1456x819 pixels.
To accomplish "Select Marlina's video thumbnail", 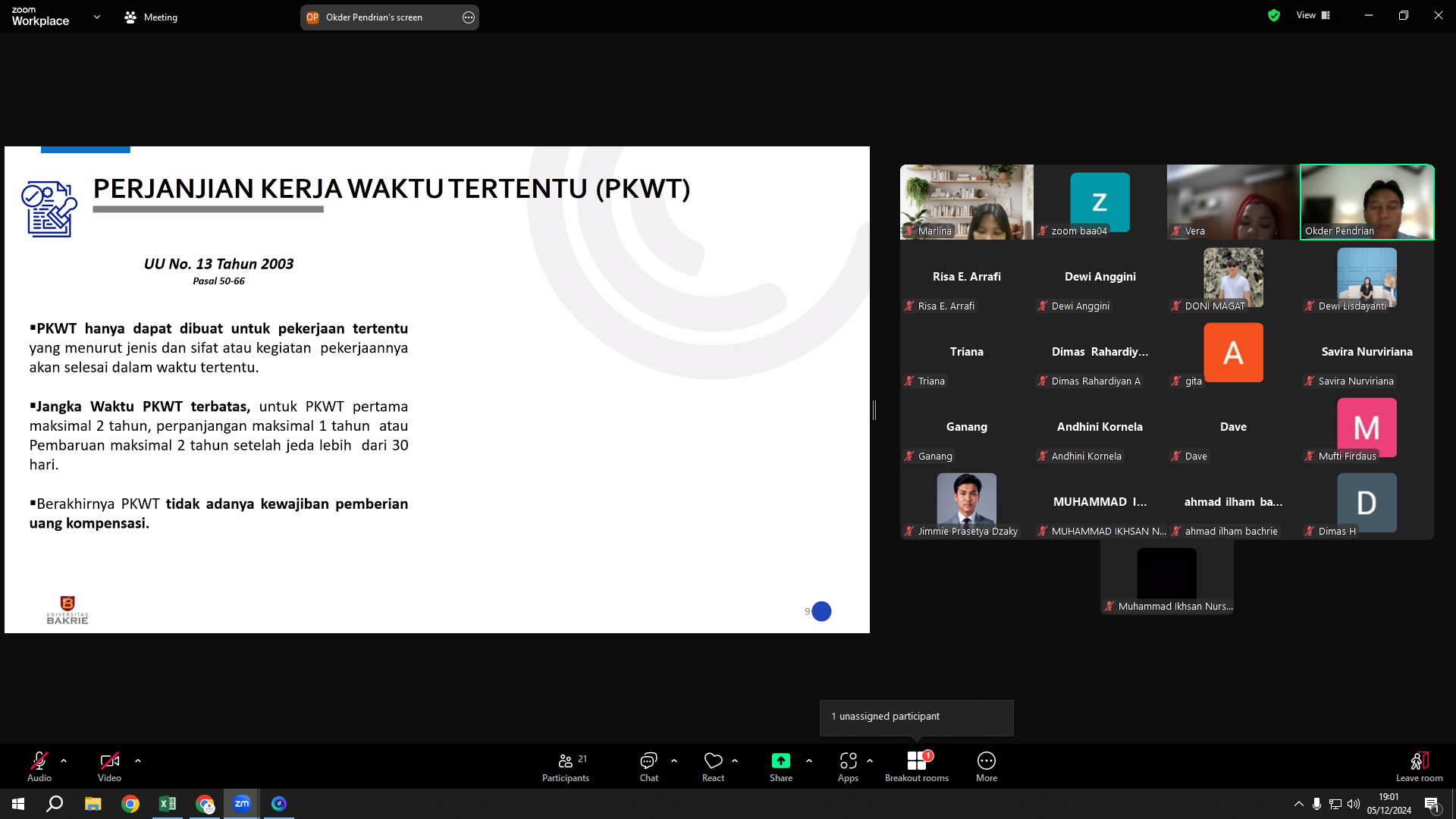I will click(967, 202).
